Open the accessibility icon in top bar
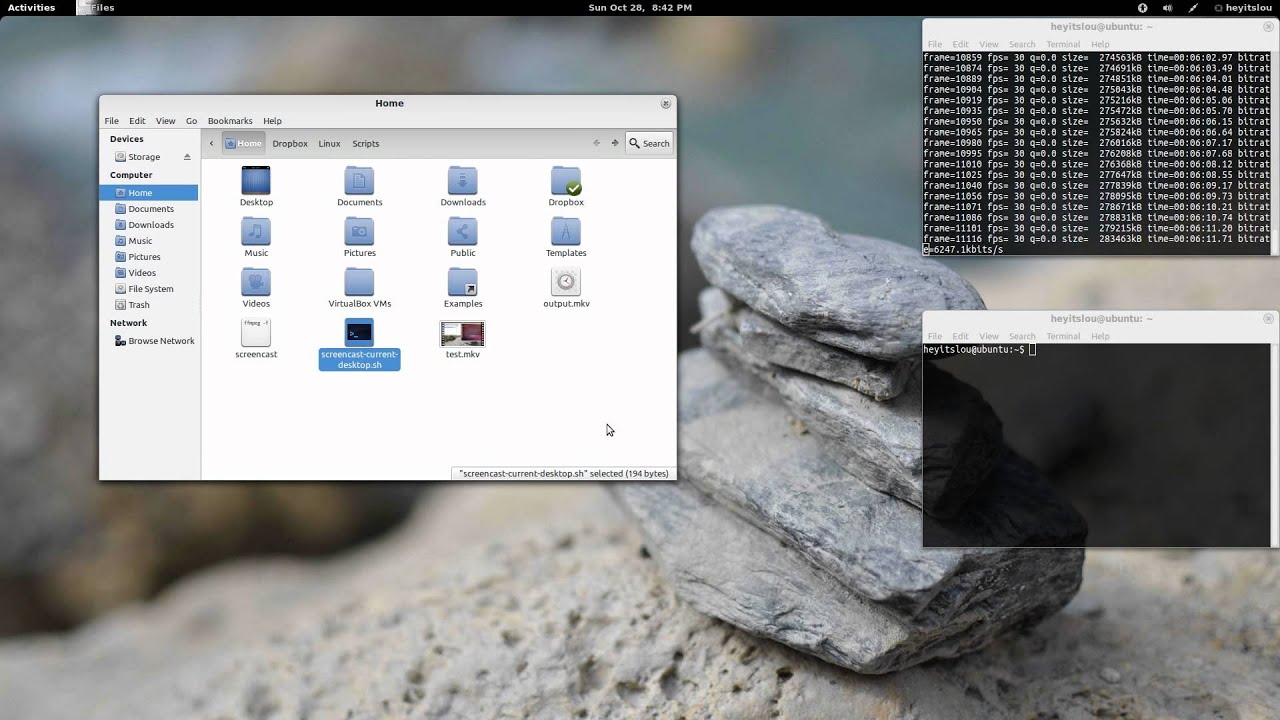 click(x=1143, y=7)
